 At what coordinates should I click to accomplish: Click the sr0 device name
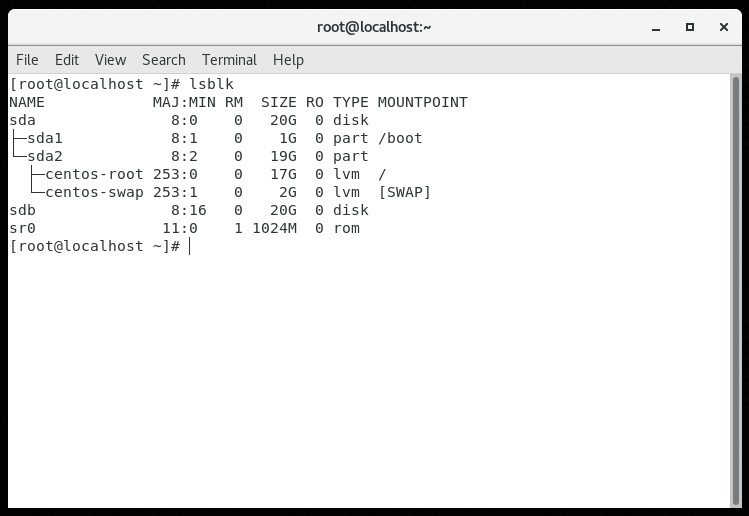click(22, 228)
